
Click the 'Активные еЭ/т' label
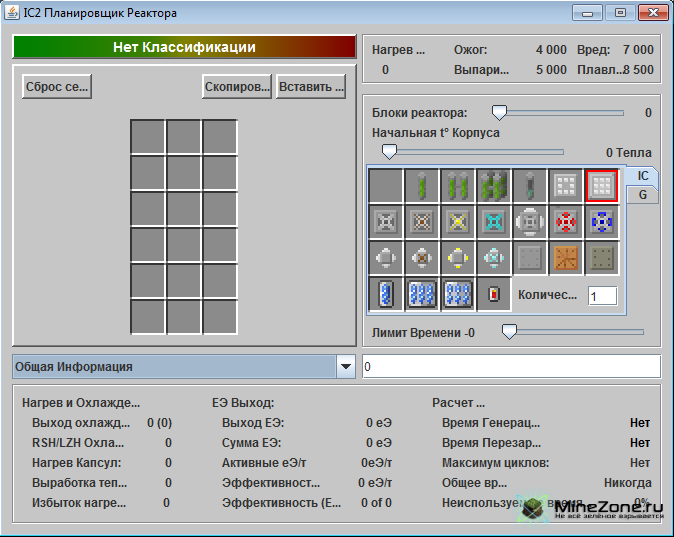264,463
